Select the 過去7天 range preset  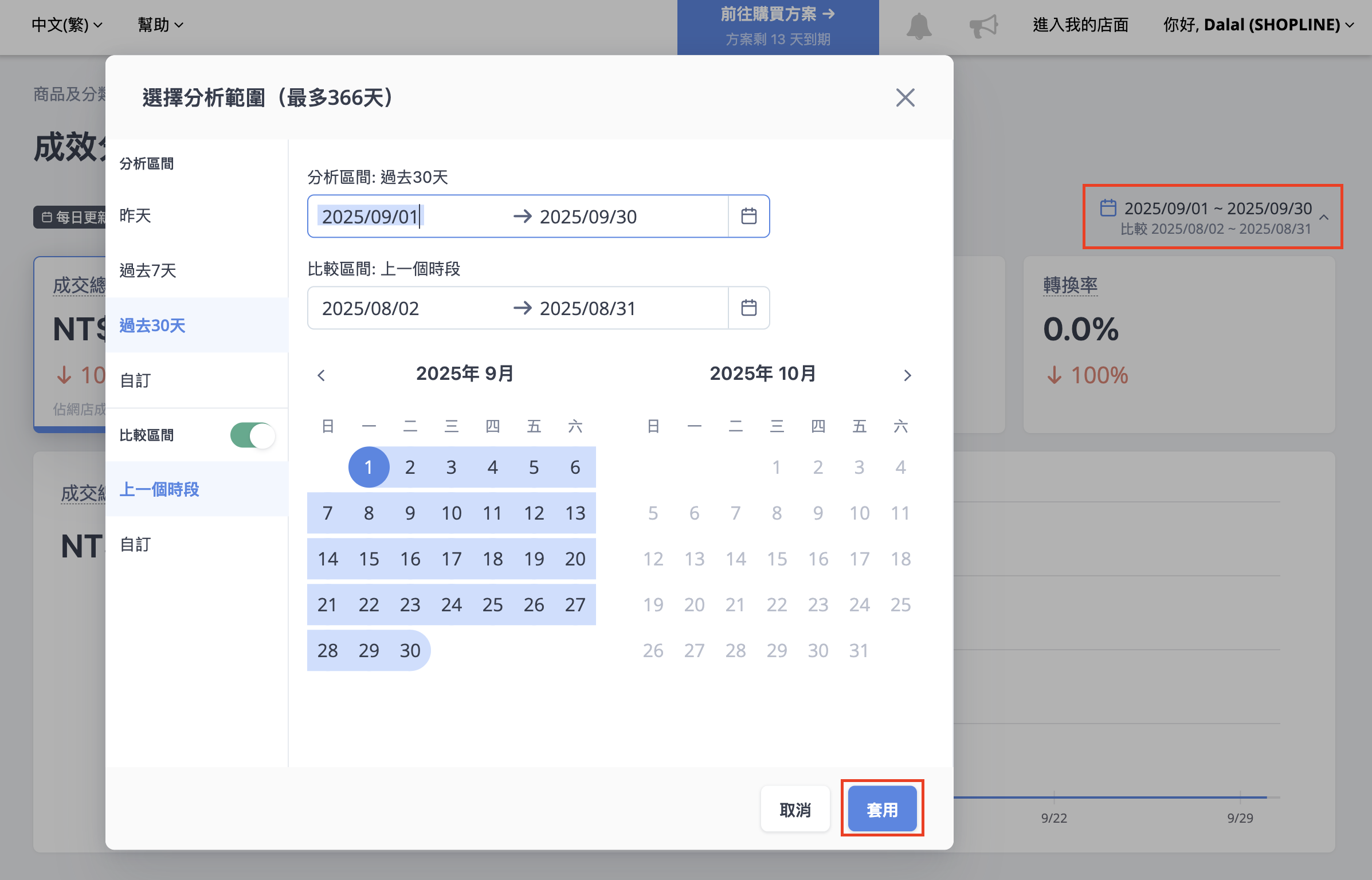[x=197, y=270]
